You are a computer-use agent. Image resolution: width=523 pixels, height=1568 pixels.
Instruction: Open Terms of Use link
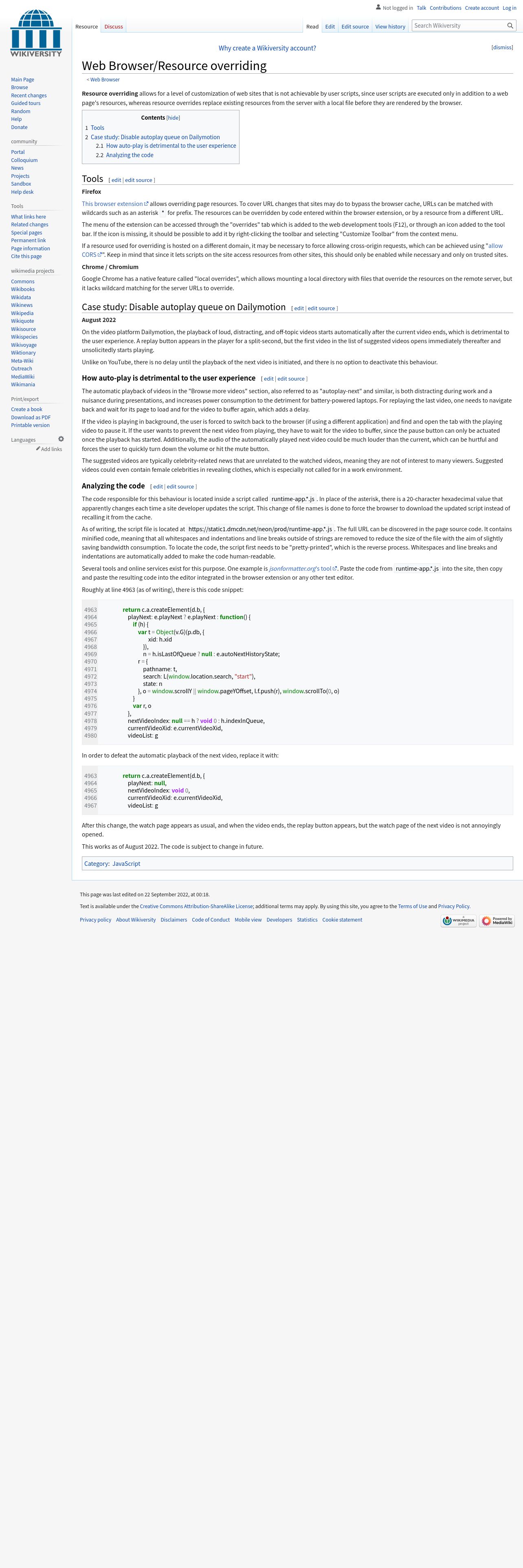coord(412,907)
